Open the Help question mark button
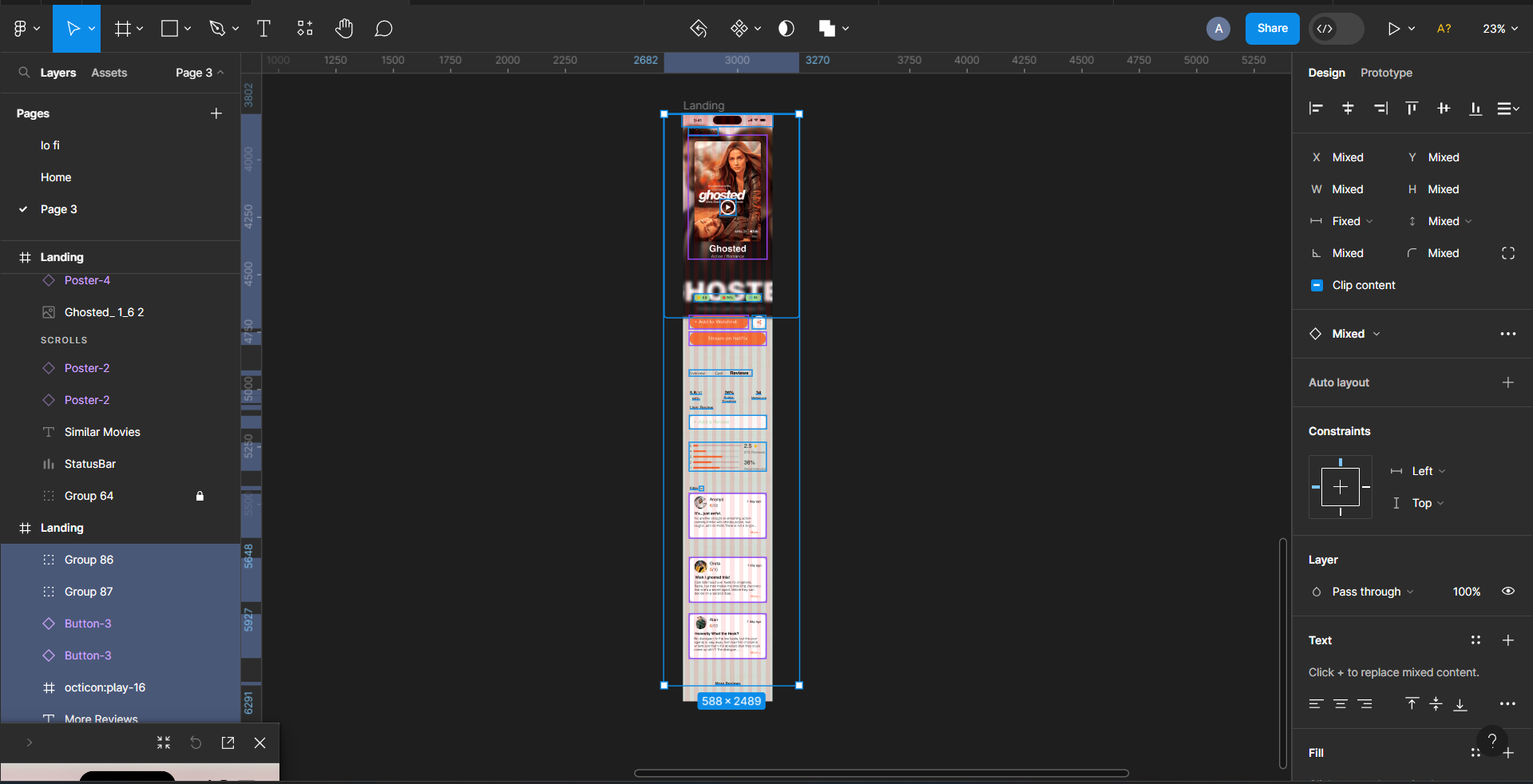1533x784 pixels. pyautogui.click(x=1492, y=741)
